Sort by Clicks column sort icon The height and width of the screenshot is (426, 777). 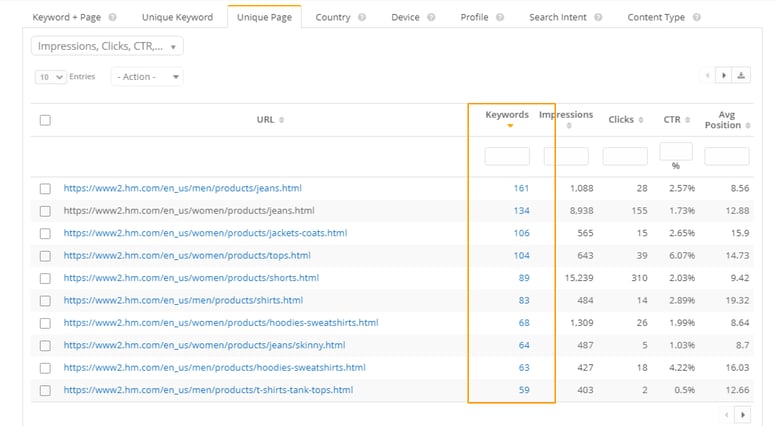[641, 120]
